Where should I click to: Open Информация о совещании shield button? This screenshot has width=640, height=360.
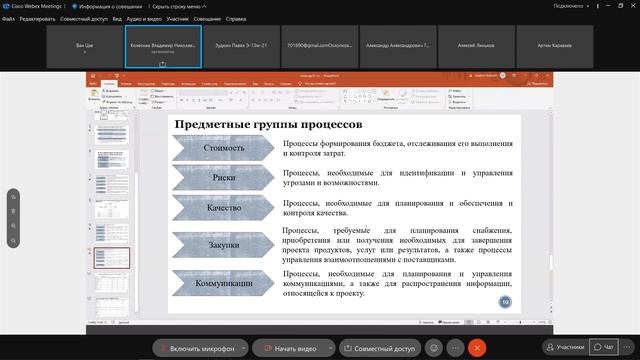click(x=107, y=7)
